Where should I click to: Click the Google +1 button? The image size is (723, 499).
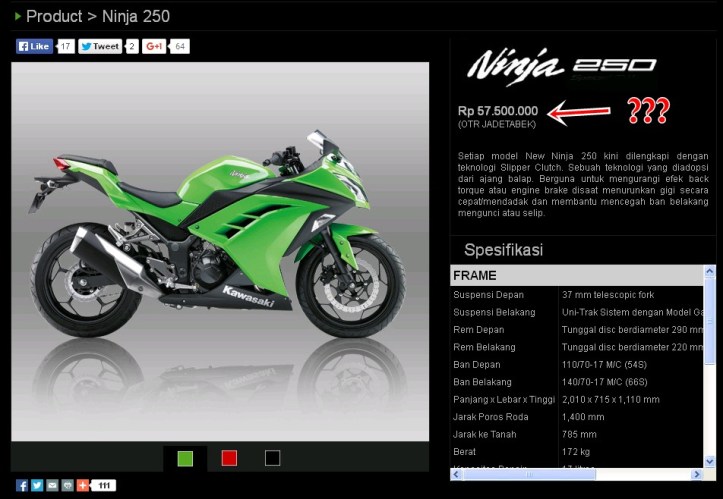[154, 46]
